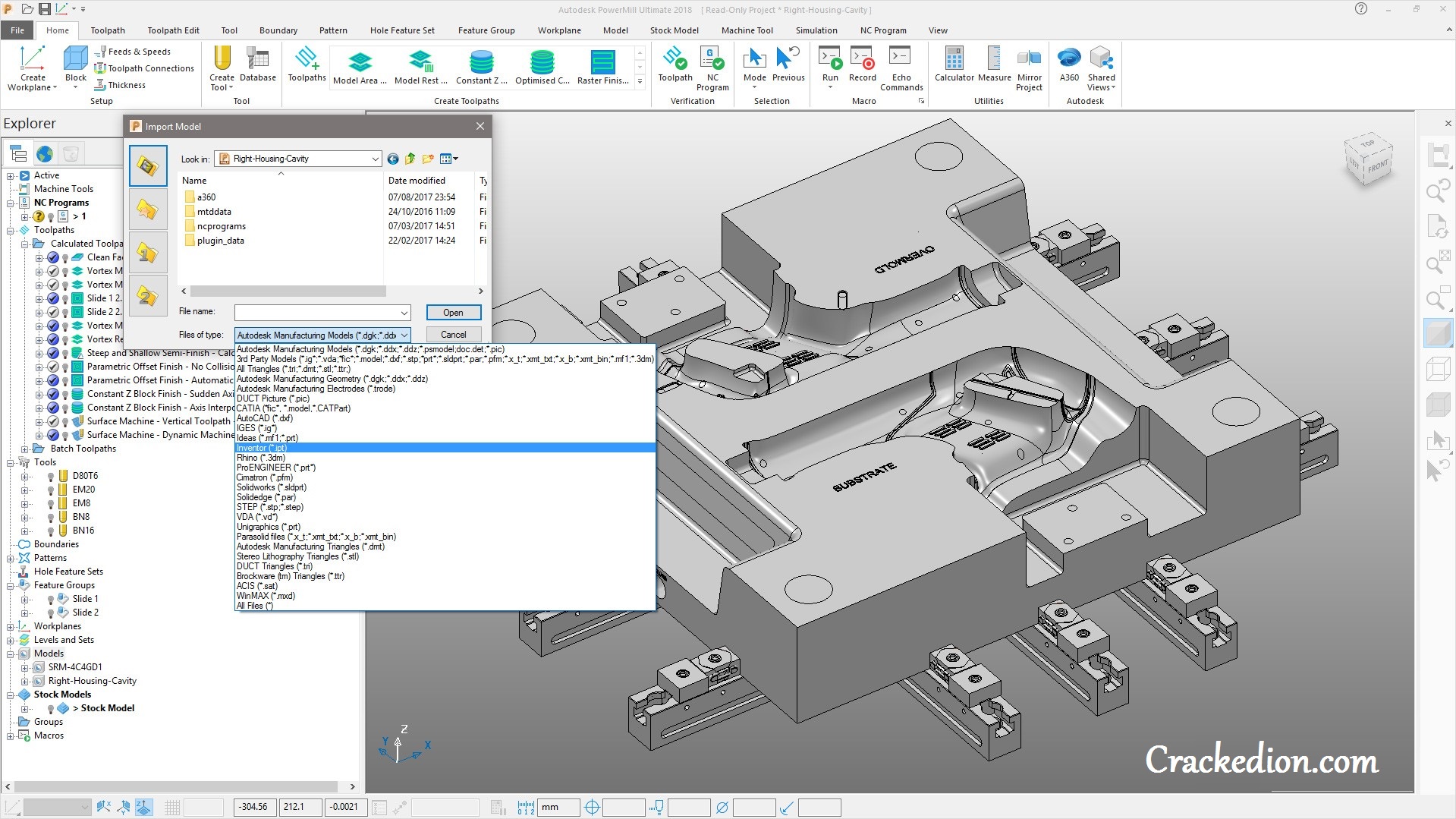
Task: Select the ncprograms folder
Action: 215,226
